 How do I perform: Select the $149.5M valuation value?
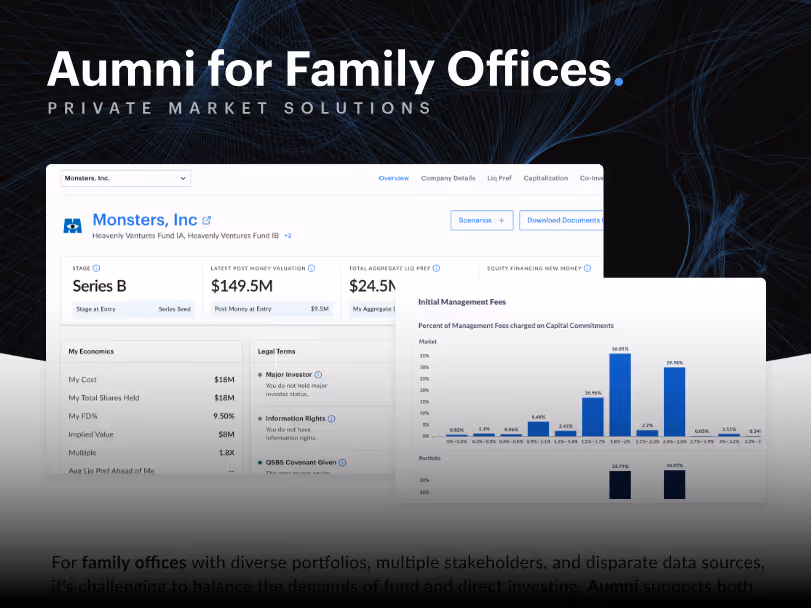coord(242,286)
